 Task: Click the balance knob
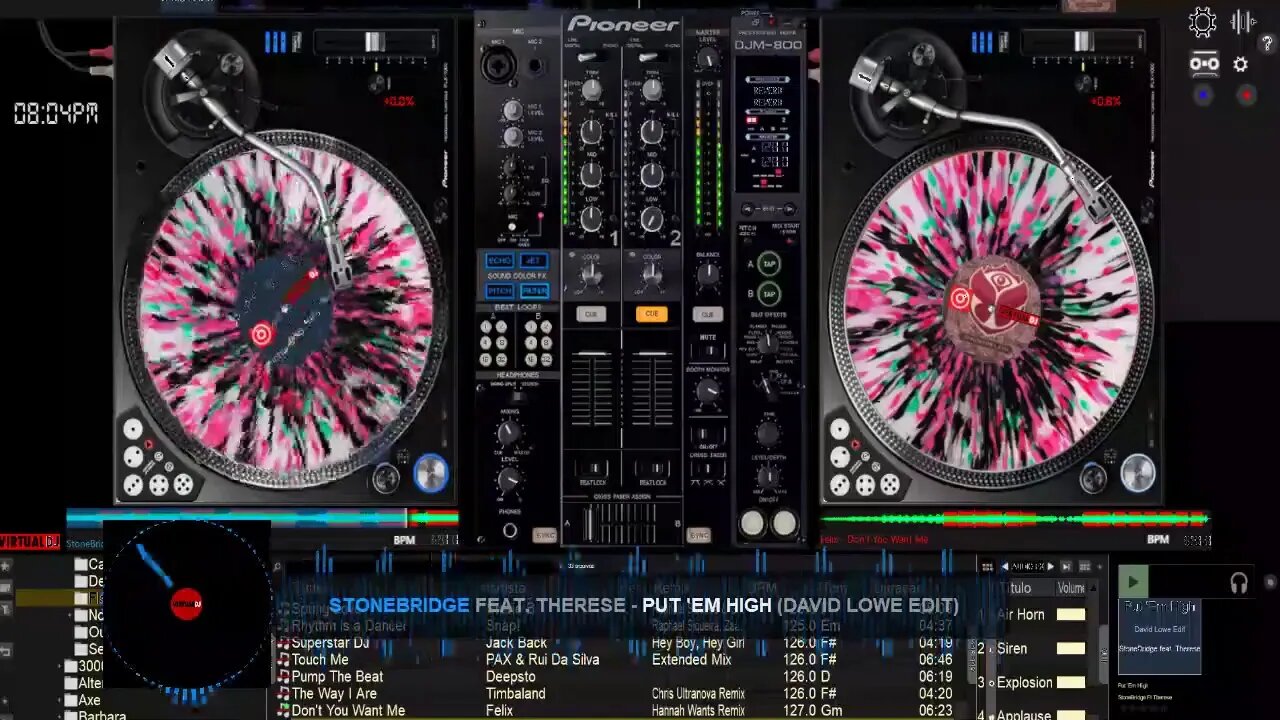tap(708, 274)
